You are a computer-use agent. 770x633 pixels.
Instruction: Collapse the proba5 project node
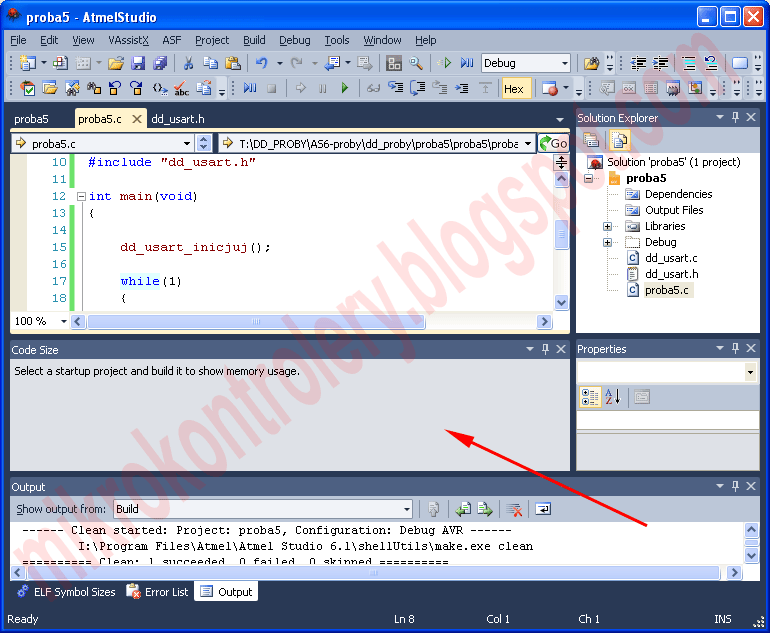(x=588, y=178)
